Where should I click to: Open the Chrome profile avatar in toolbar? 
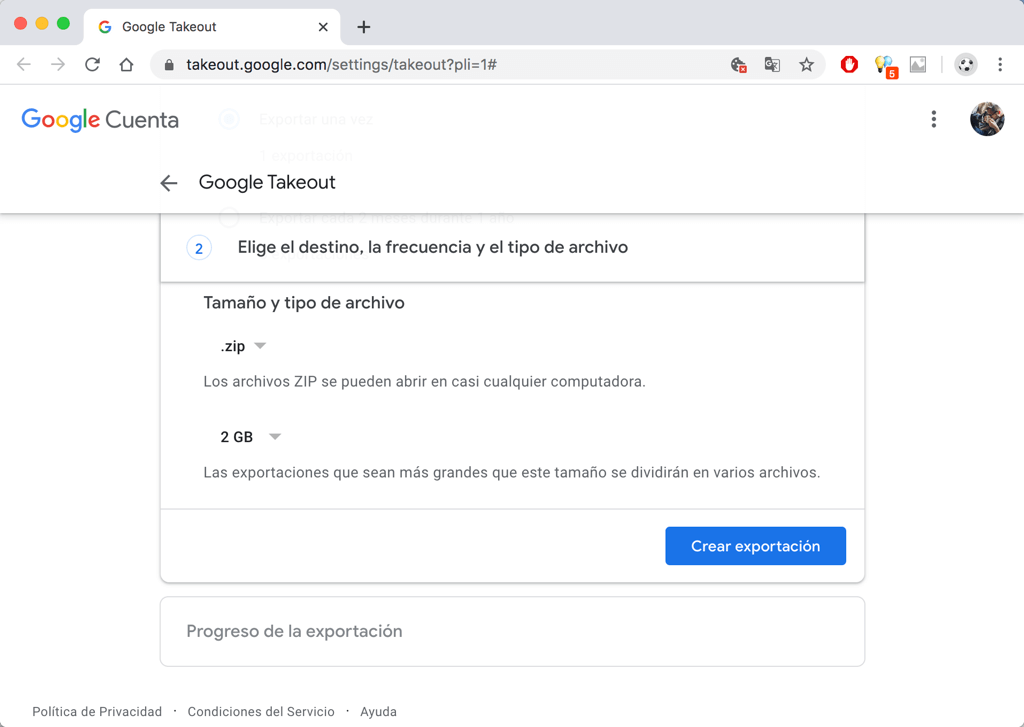tap(965, 64)
